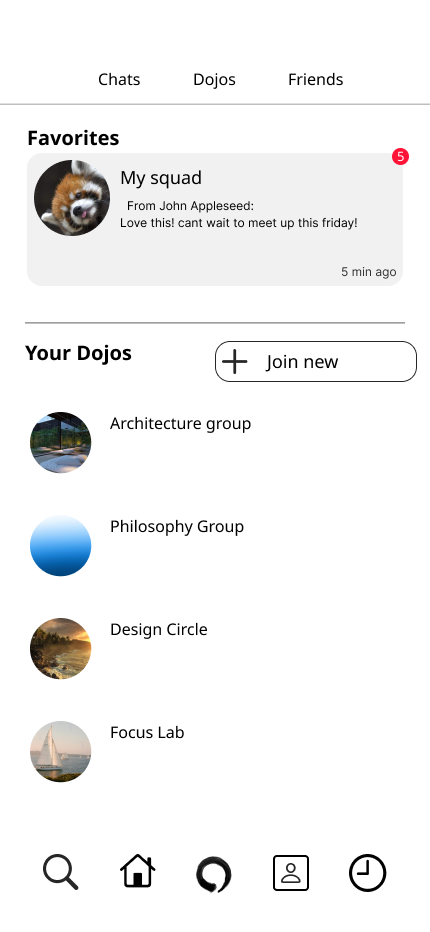Tap the sailboat Focus Lab avatar

[x=61, y=751]
